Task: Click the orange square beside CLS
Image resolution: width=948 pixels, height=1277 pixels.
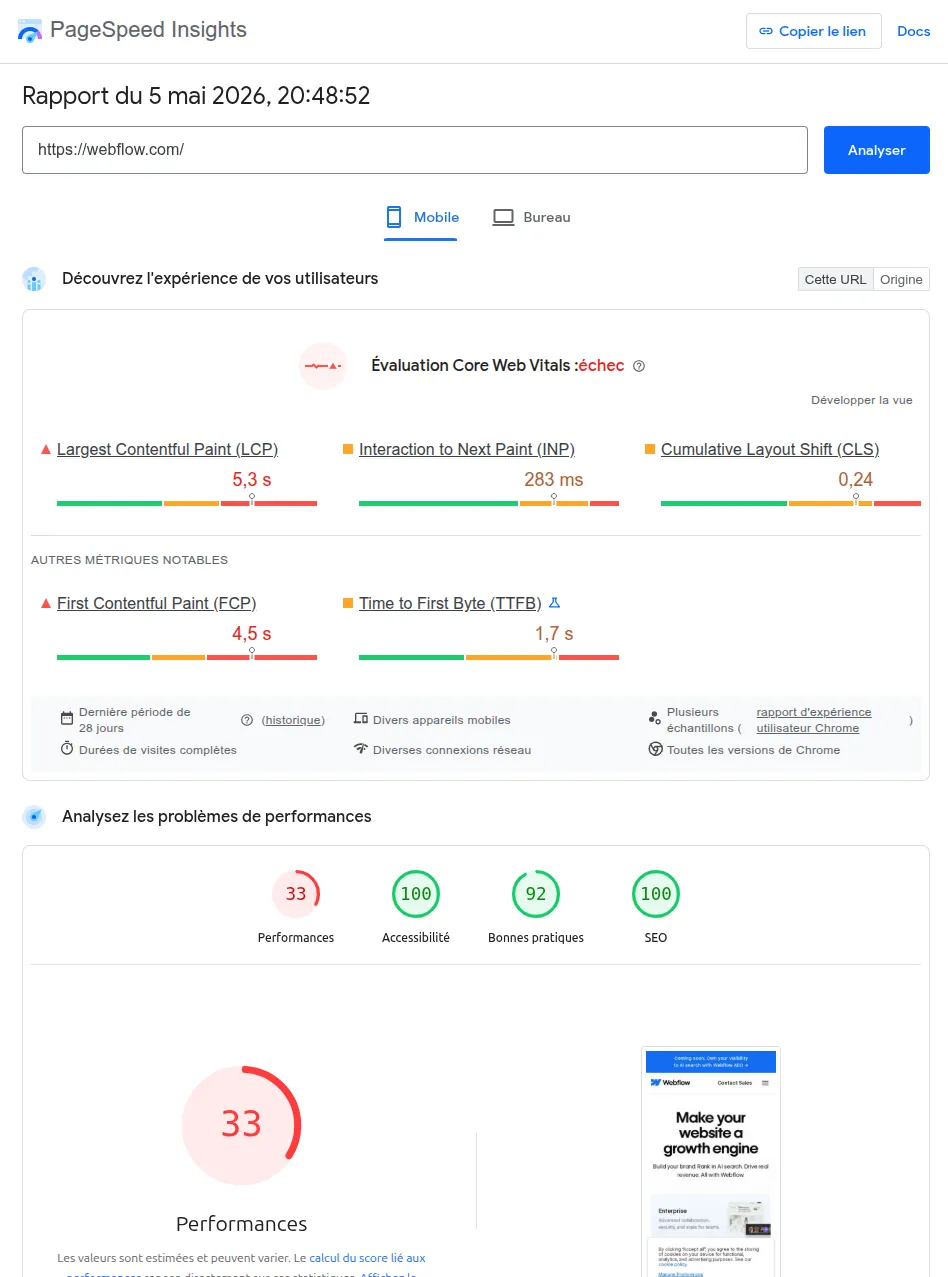Action: point(650,450)
